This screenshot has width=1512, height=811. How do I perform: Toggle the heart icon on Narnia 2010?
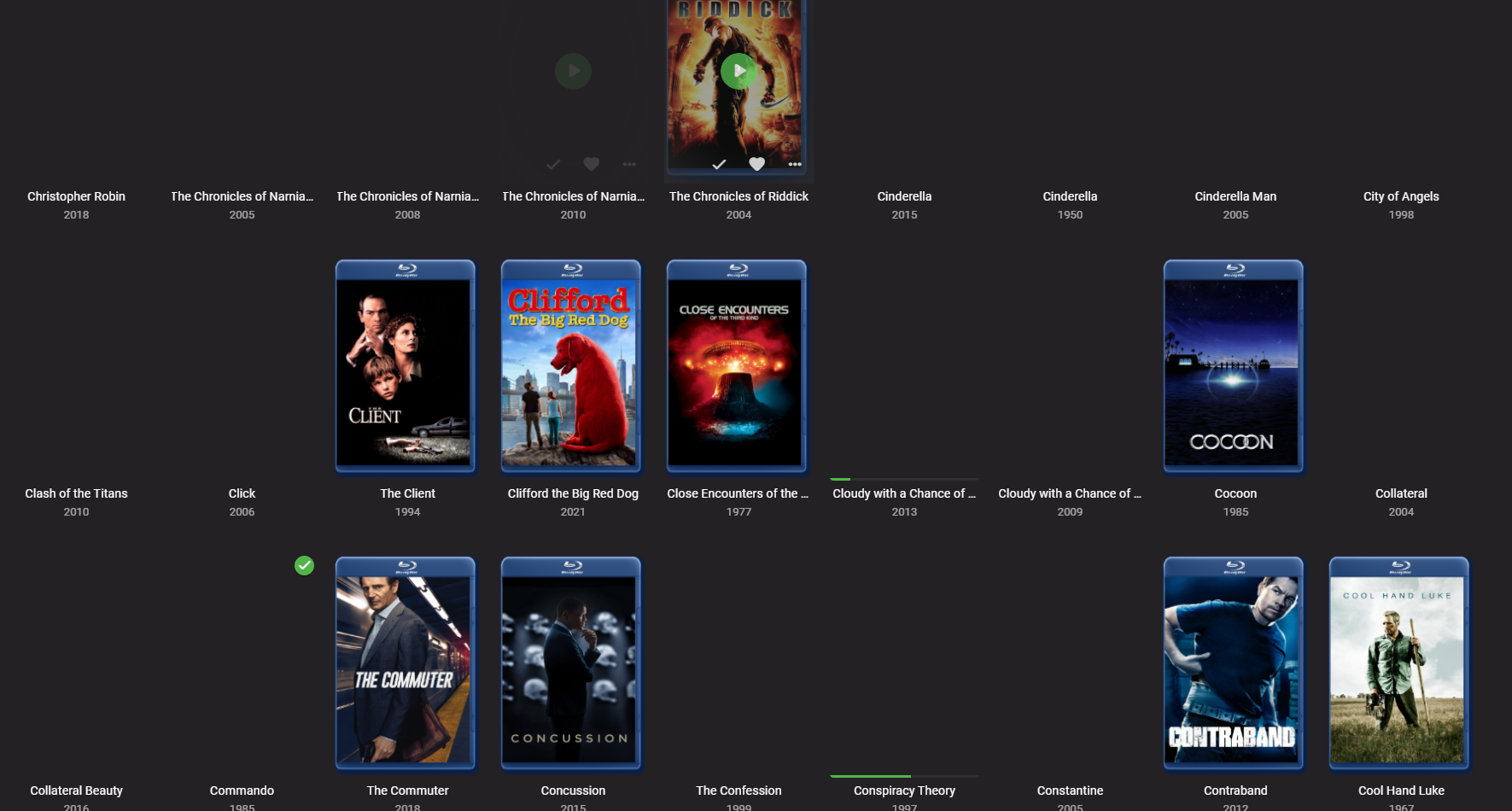point(591,164)
